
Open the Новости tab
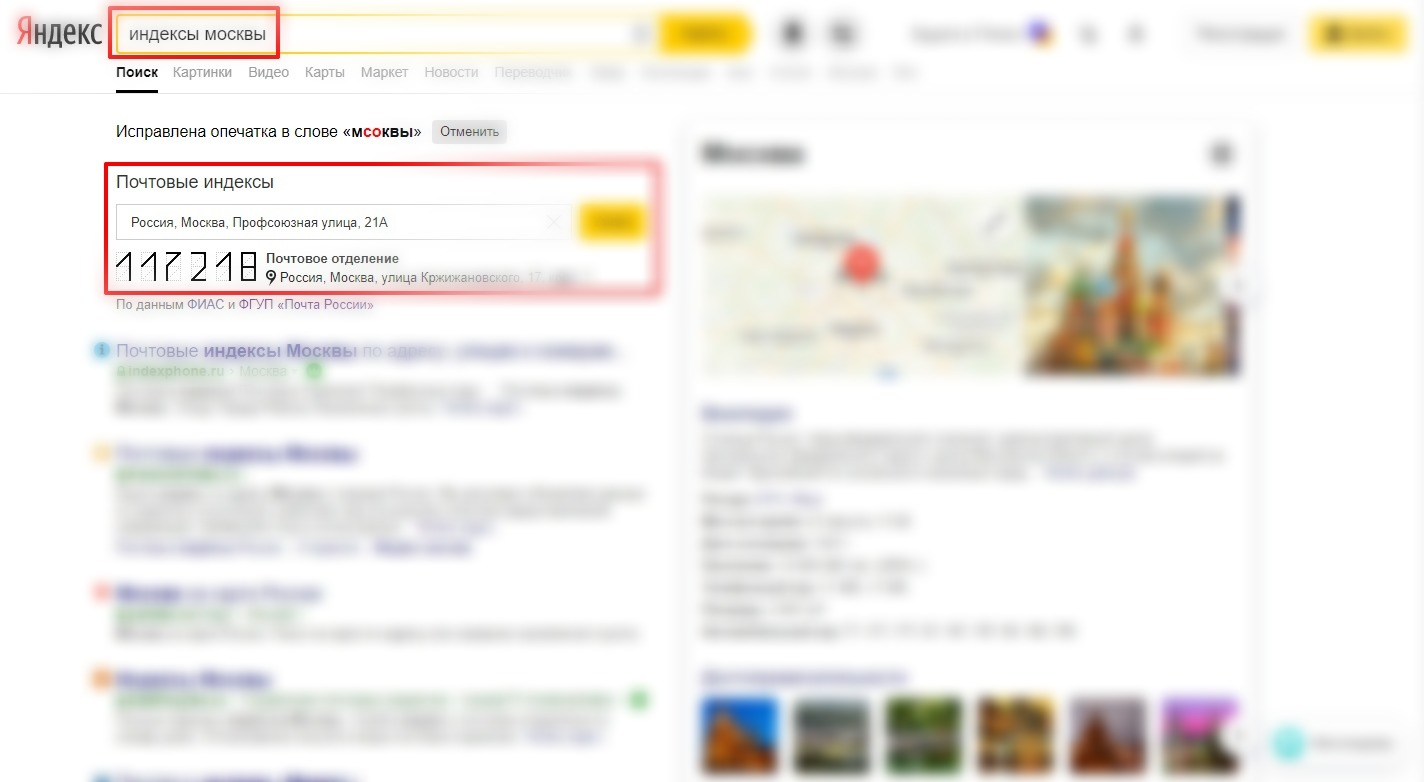click(x=451, y=72)
